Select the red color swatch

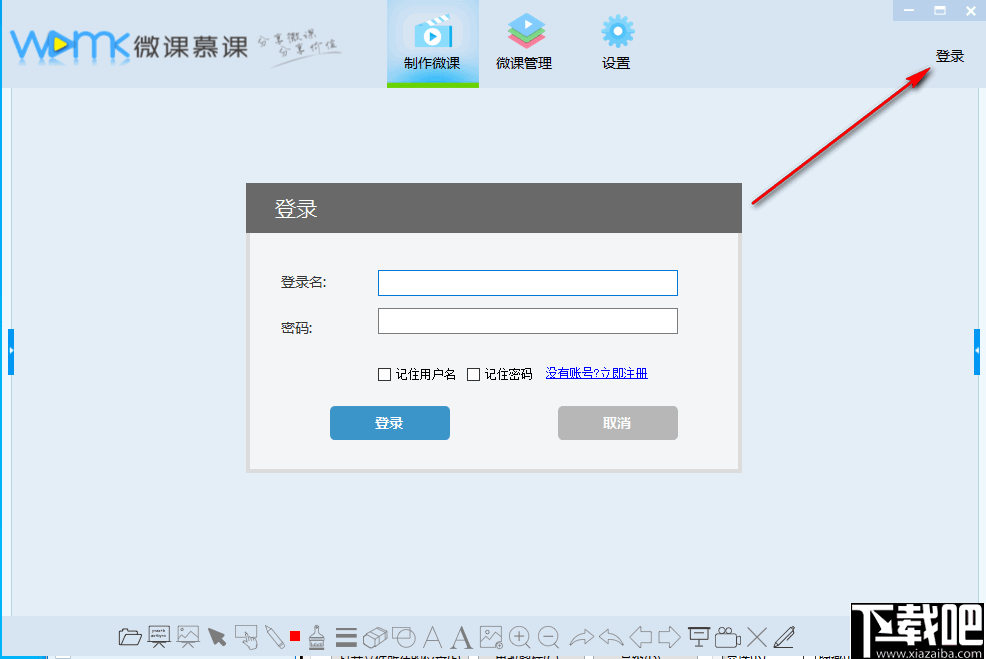[295, 637]
